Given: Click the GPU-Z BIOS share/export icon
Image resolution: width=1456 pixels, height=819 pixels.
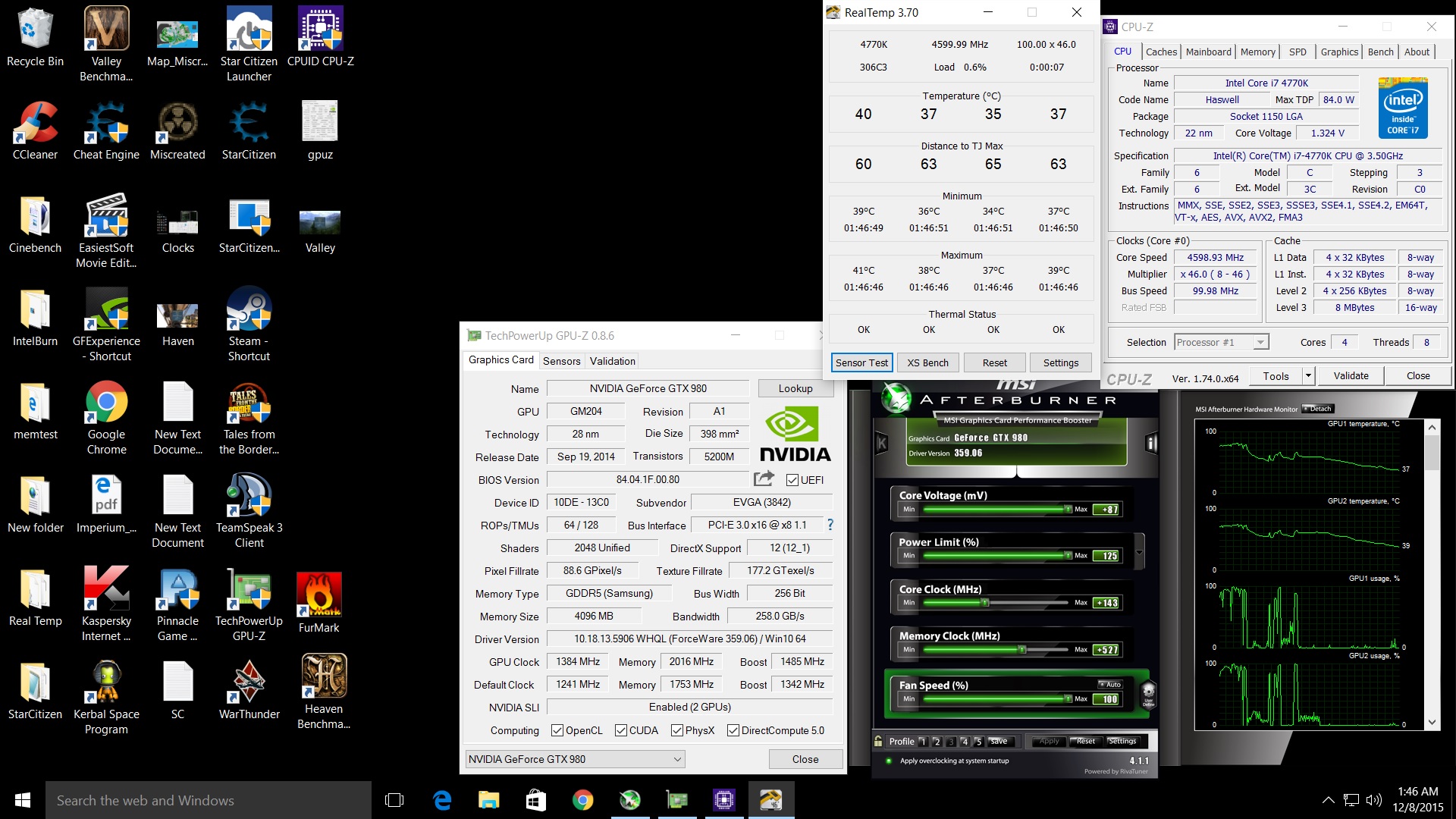Looking at the screenshot, I should pos(764,479).
